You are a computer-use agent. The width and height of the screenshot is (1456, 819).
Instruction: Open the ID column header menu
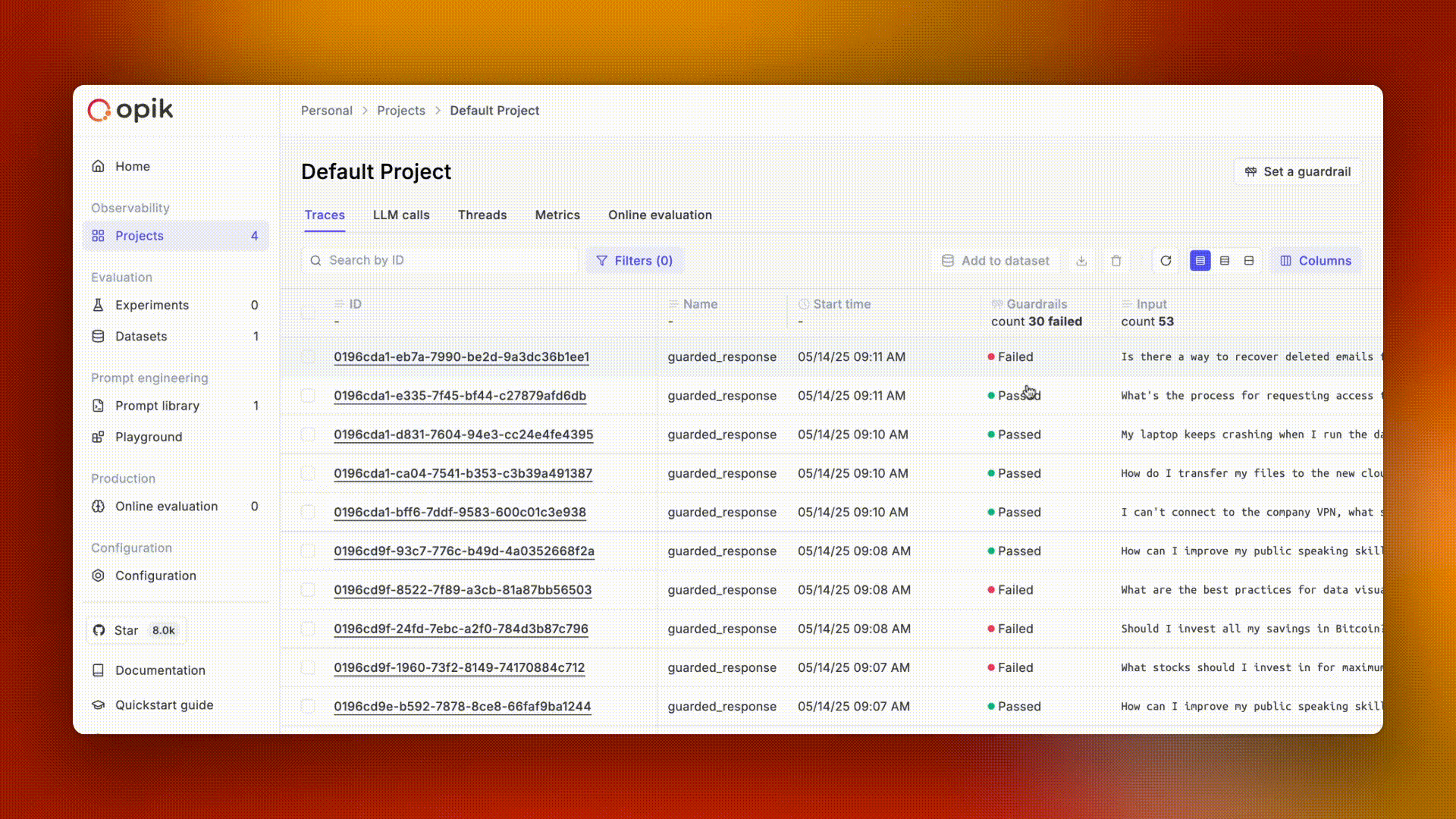tap(355, 304)
